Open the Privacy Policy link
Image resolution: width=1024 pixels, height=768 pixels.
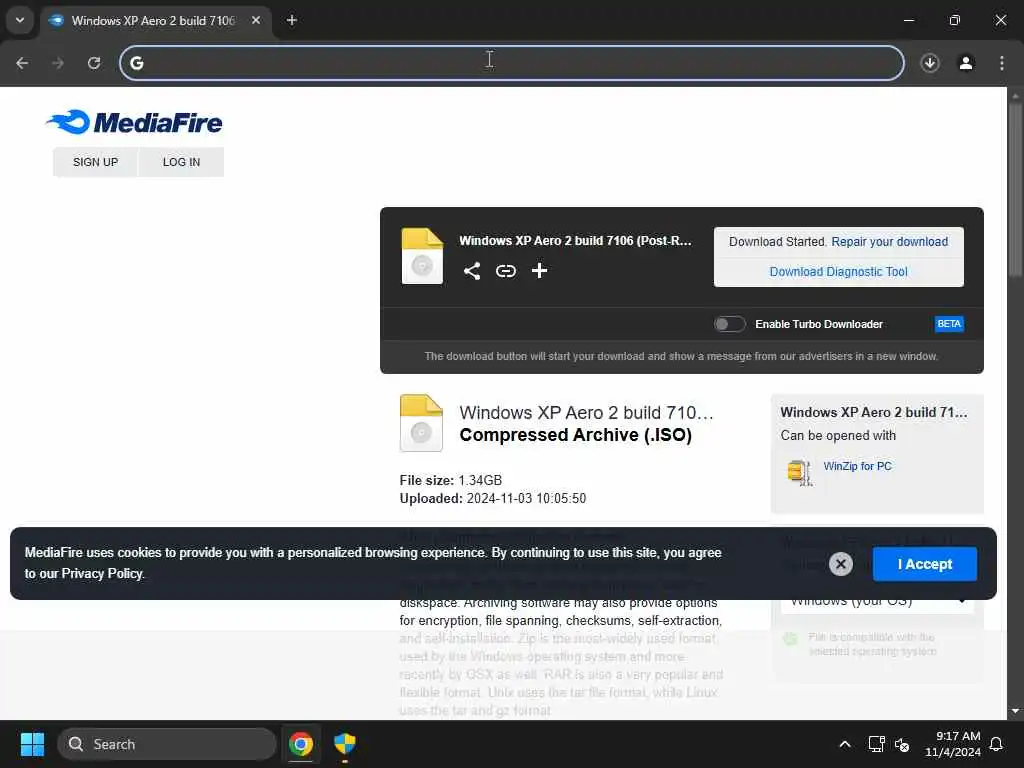pyautogui.click(x=103, y=573)
